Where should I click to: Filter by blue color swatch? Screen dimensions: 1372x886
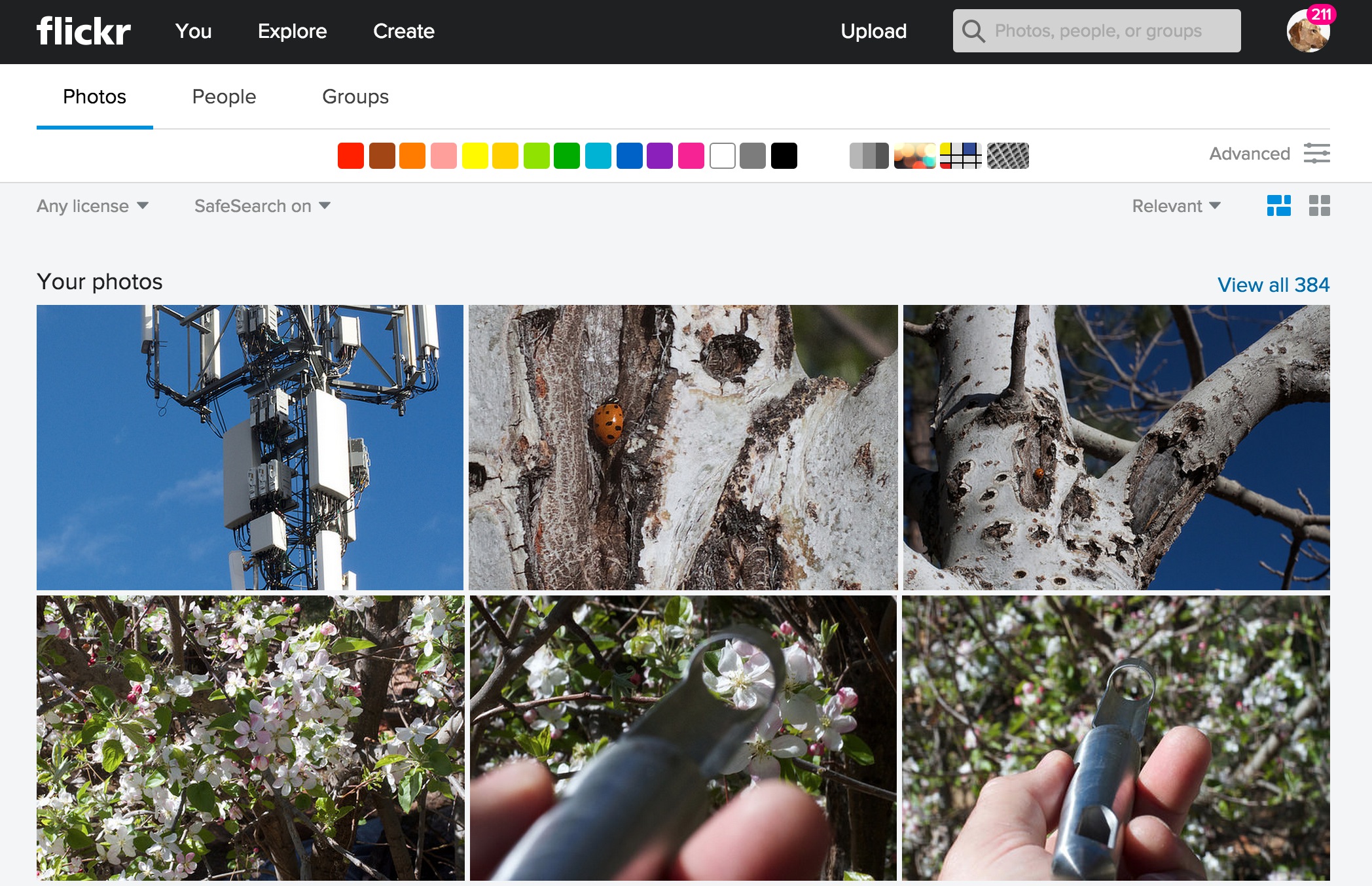pos(629,156)
